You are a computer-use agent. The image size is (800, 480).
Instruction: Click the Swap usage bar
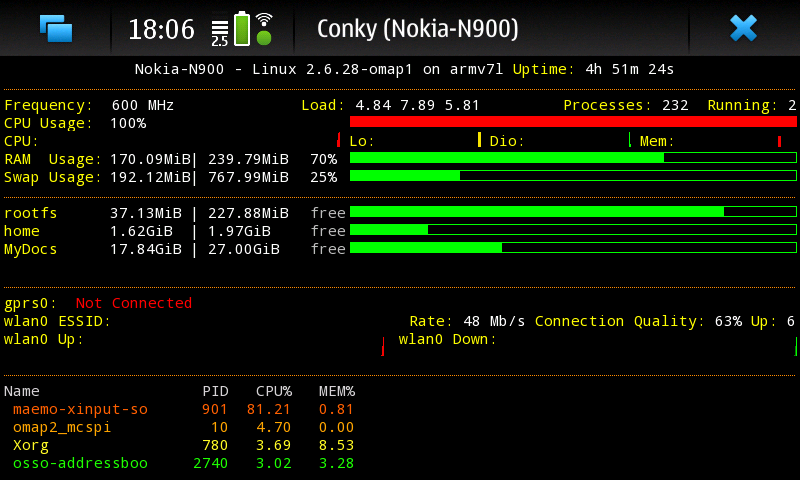[x=573, y=176]
